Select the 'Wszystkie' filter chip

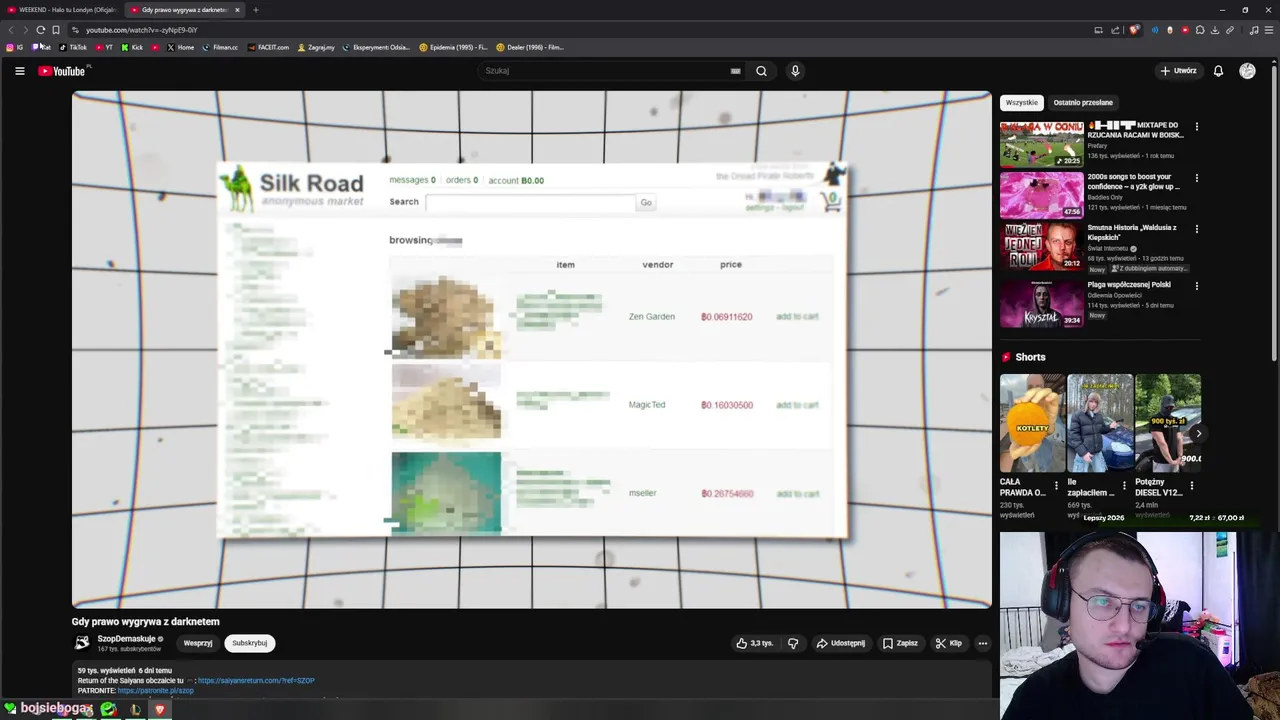(x=1022, y=102)
